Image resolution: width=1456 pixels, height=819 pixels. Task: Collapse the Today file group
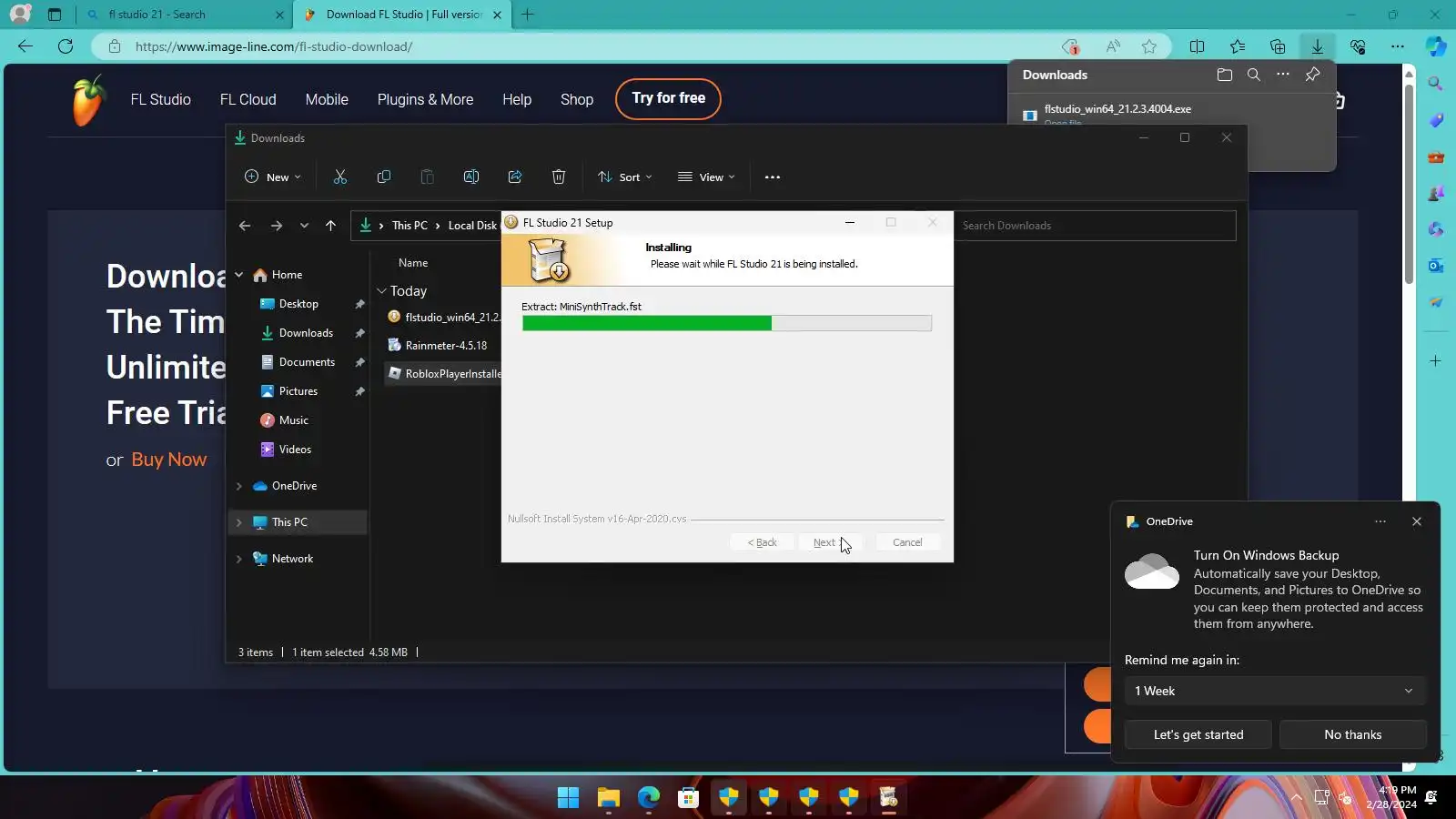382,291
